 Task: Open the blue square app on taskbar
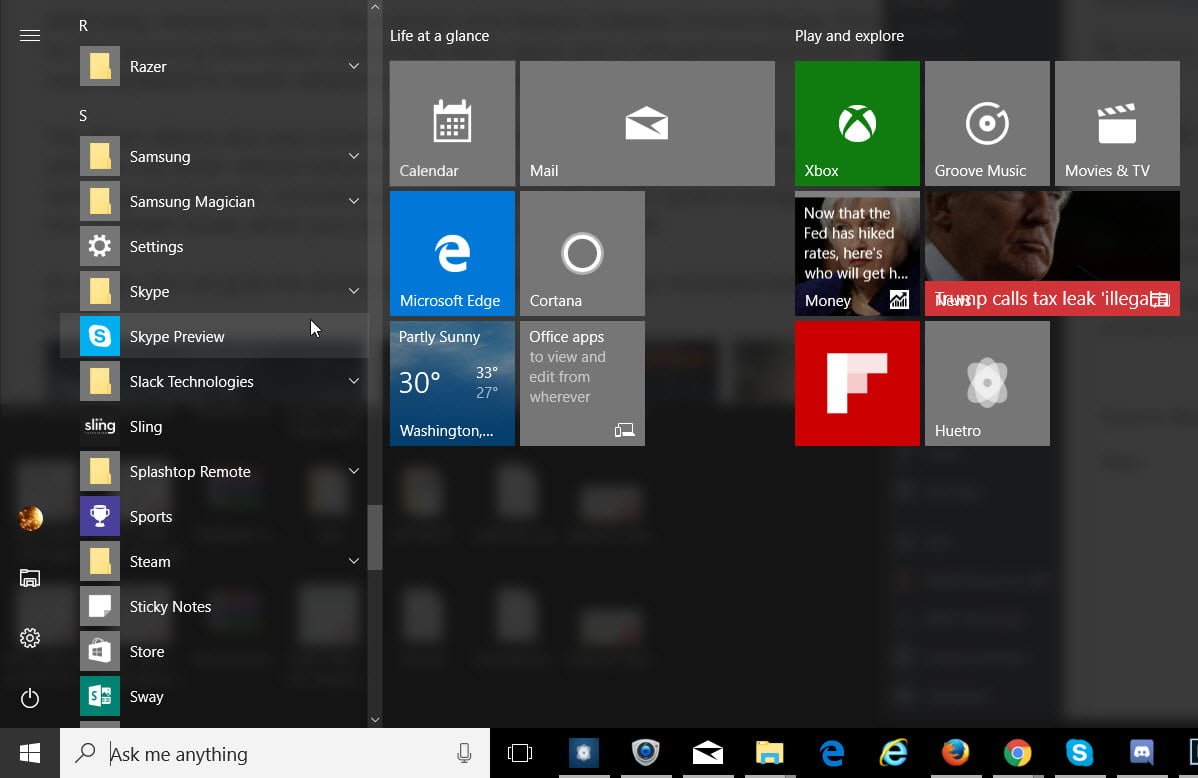(x=584, y=754)
